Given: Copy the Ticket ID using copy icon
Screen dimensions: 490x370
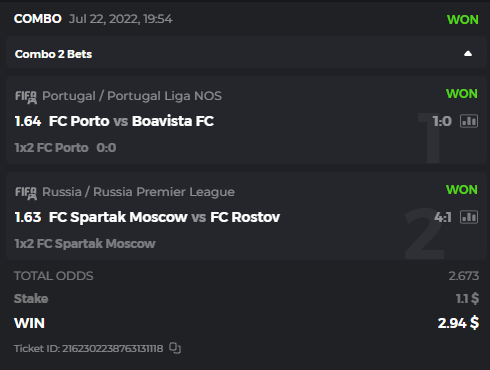Looking at the screenshot, I should coord(175,348).
